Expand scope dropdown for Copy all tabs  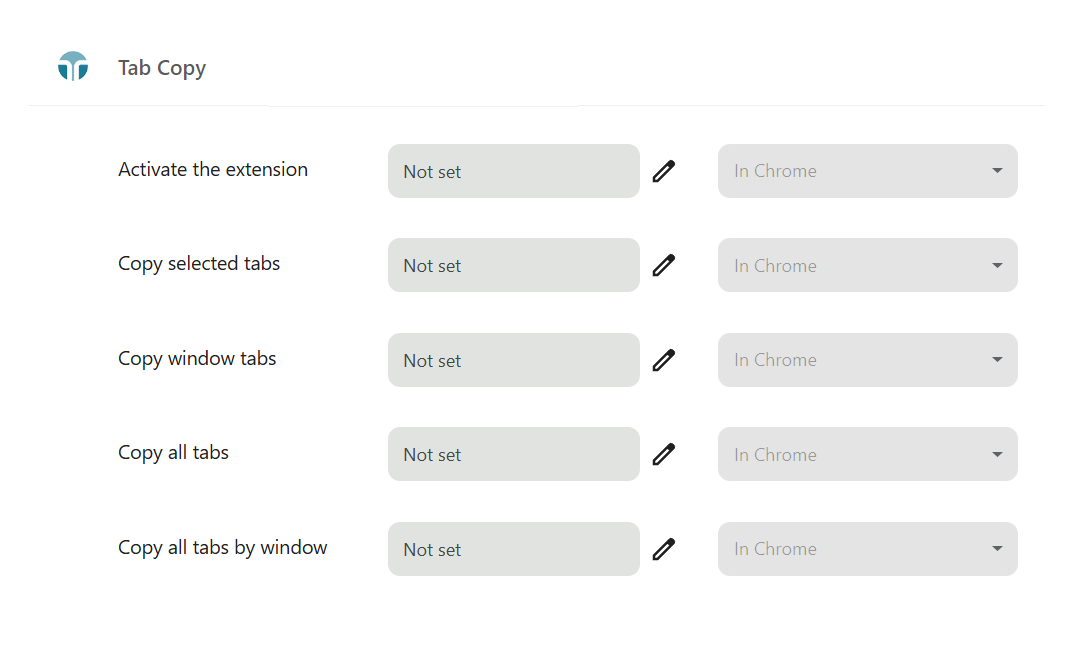[x=867, y=454]
